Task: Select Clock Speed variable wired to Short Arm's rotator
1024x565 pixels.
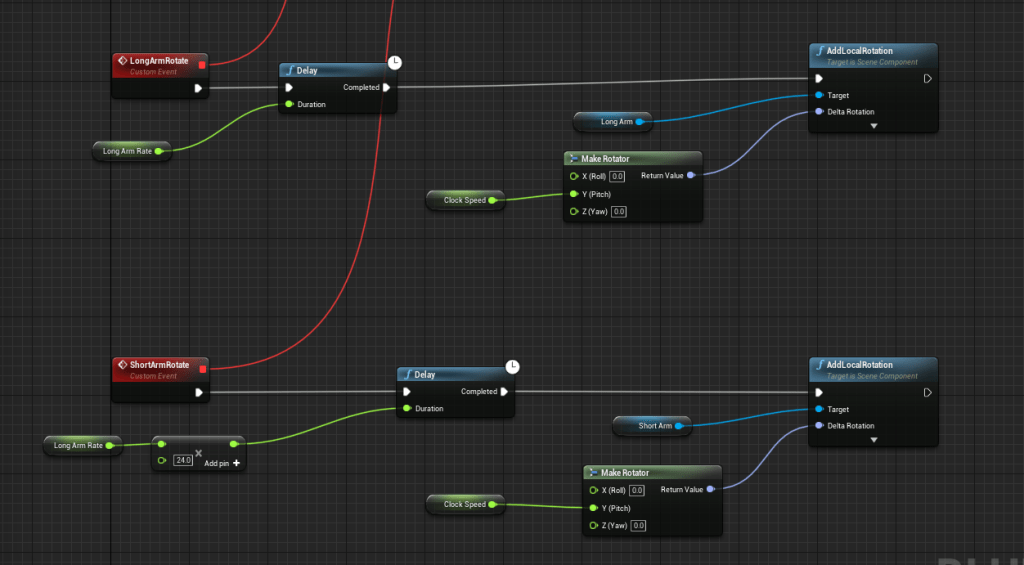Action: (x=462, y=505)
